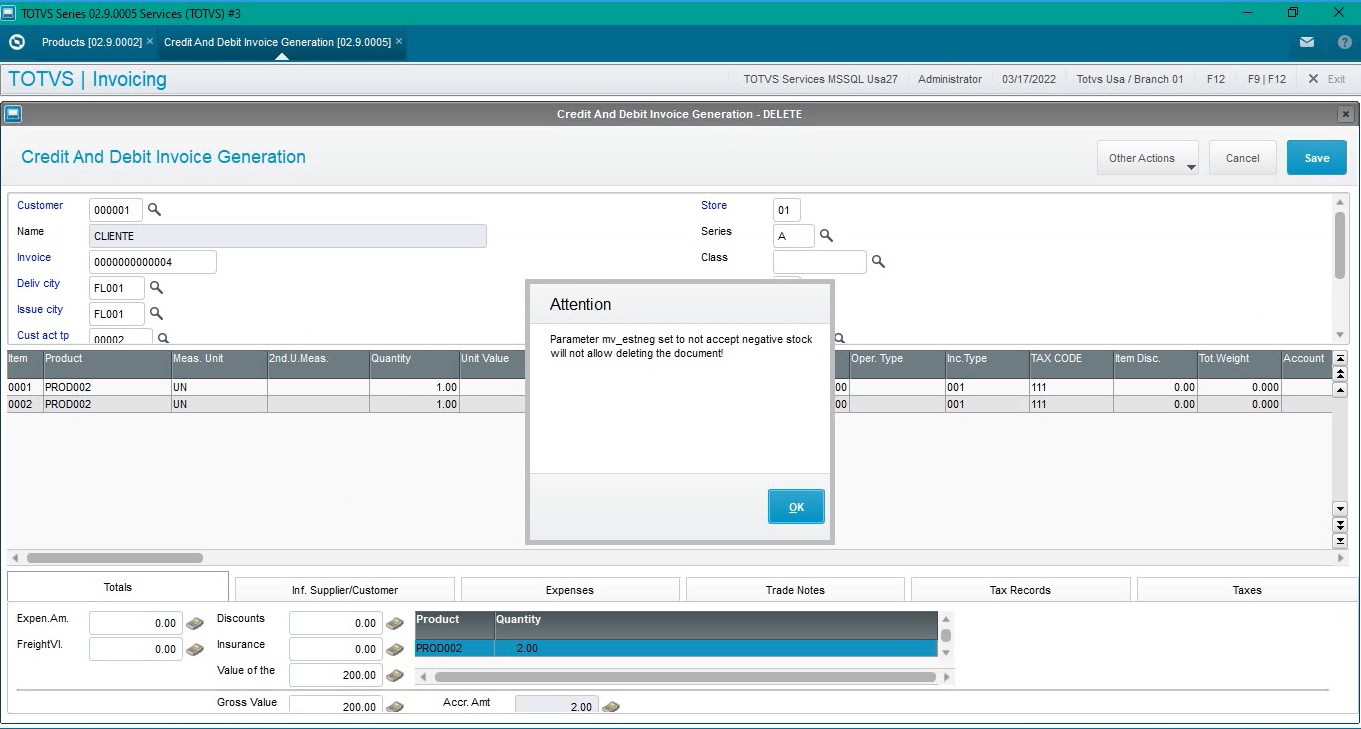Close the Credit And Debit Invoice dialog

tap(1346, 114)
